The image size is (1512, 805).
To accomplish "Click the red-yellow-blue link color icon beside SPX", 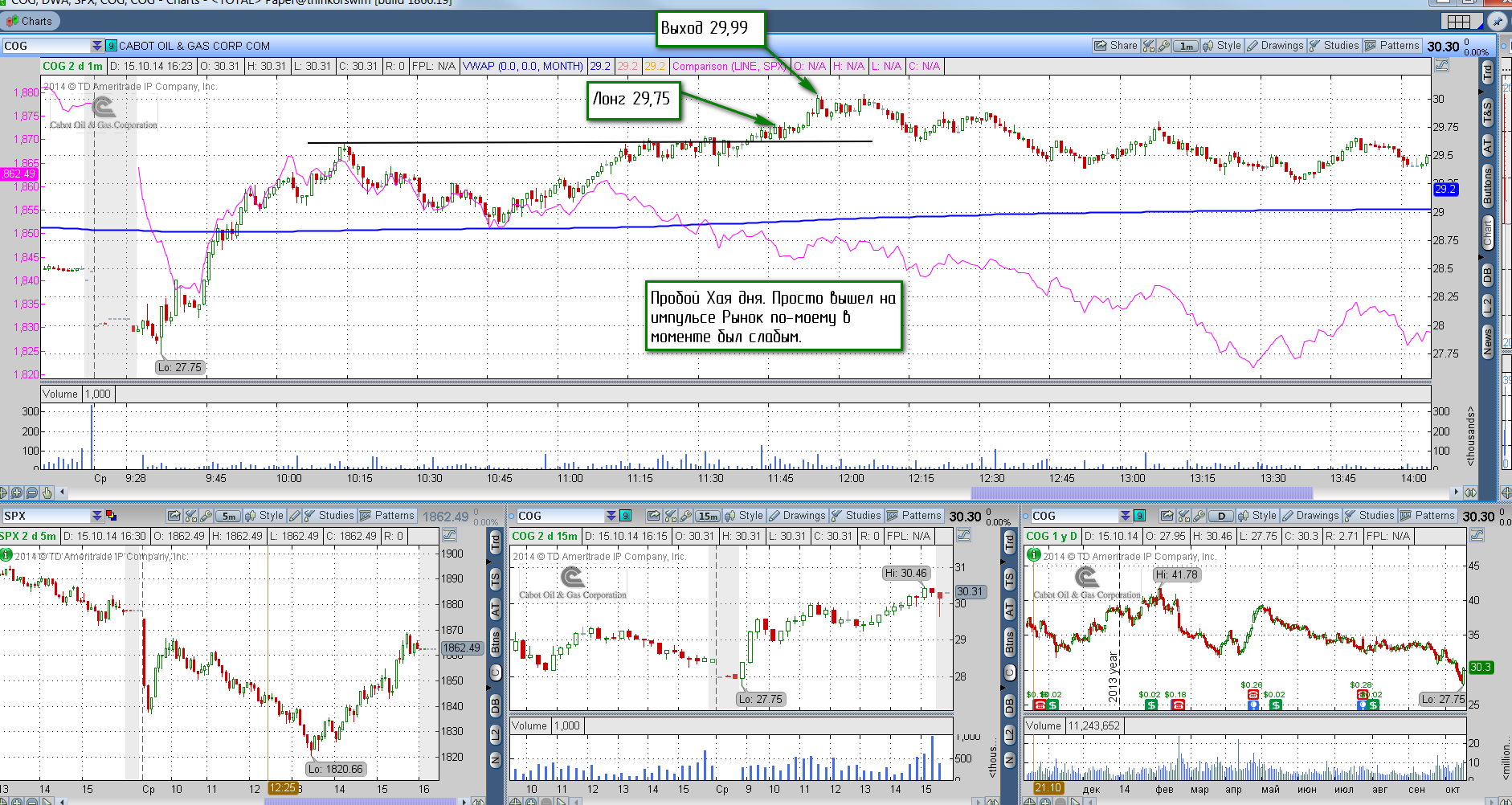I will point(112,516).
